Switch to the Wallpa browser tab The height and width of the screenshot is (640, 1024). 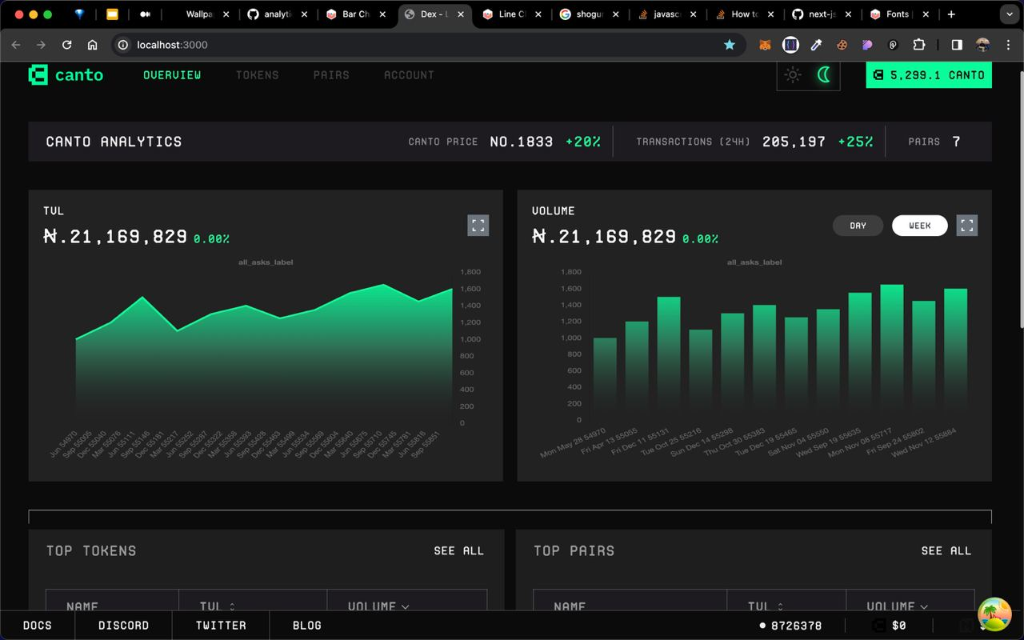click(x=199, y=14)
